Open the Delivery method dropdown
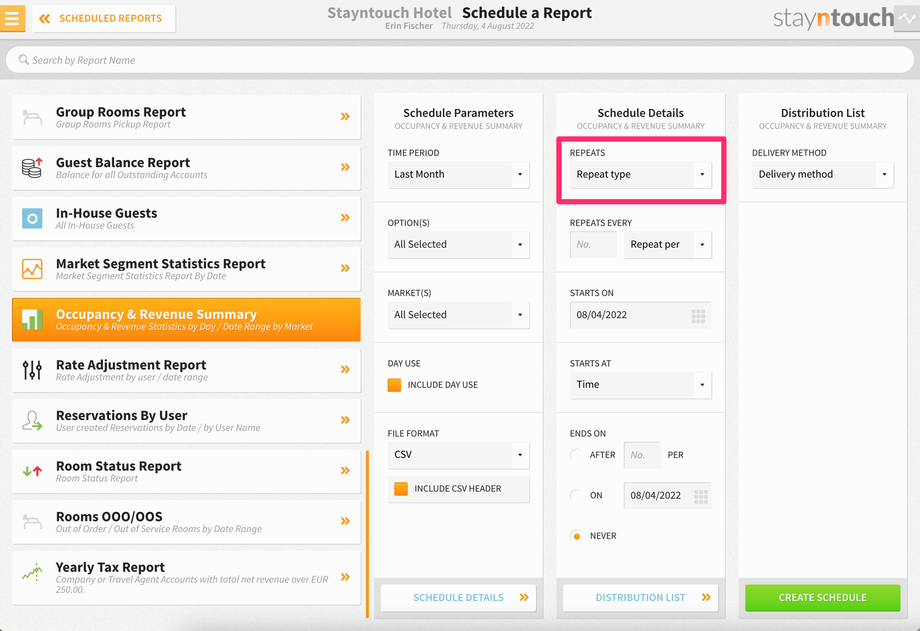 (823, 174)
